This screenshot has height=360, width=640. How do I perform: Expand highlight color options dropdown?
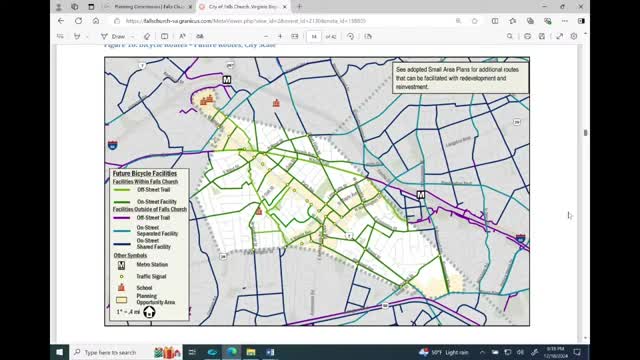point(87,36)
